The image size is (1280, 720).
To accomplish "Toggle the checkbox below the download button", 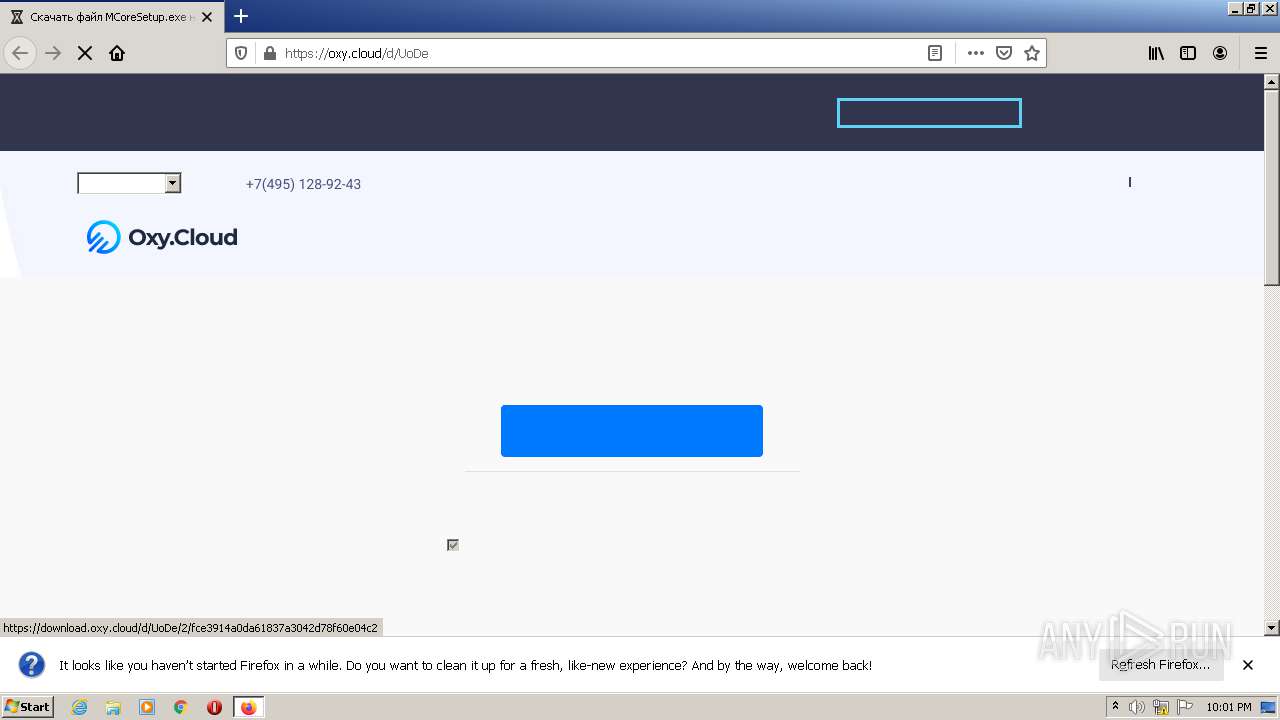I will click(x=453, y=545).
